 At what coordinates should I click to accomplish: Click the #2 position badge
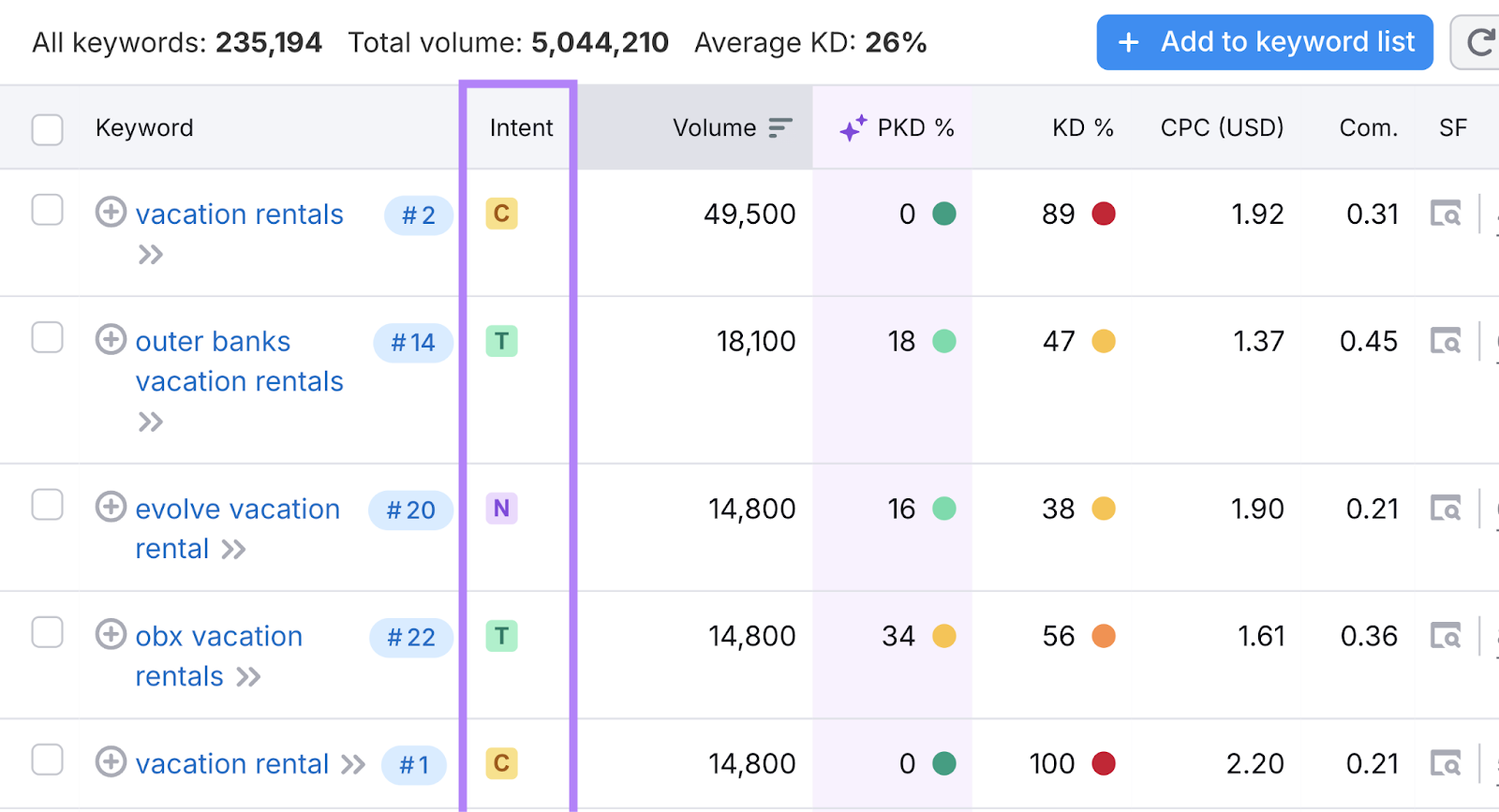pyautogui.click(x=419, y=215)
